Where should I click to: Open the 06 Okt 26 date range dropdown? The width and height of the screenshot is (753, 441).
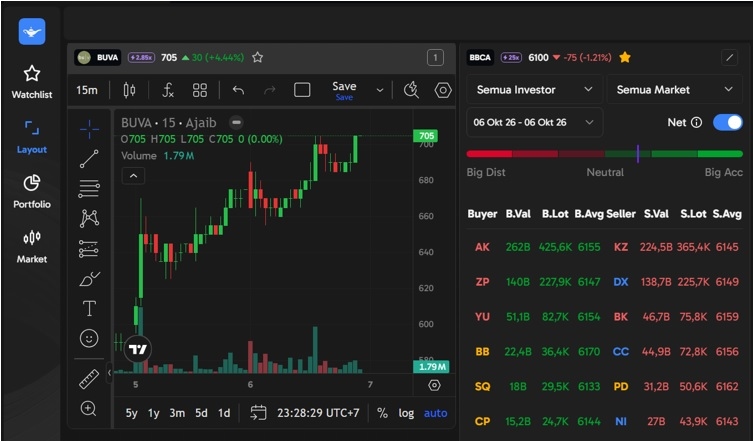coord(534,122)
